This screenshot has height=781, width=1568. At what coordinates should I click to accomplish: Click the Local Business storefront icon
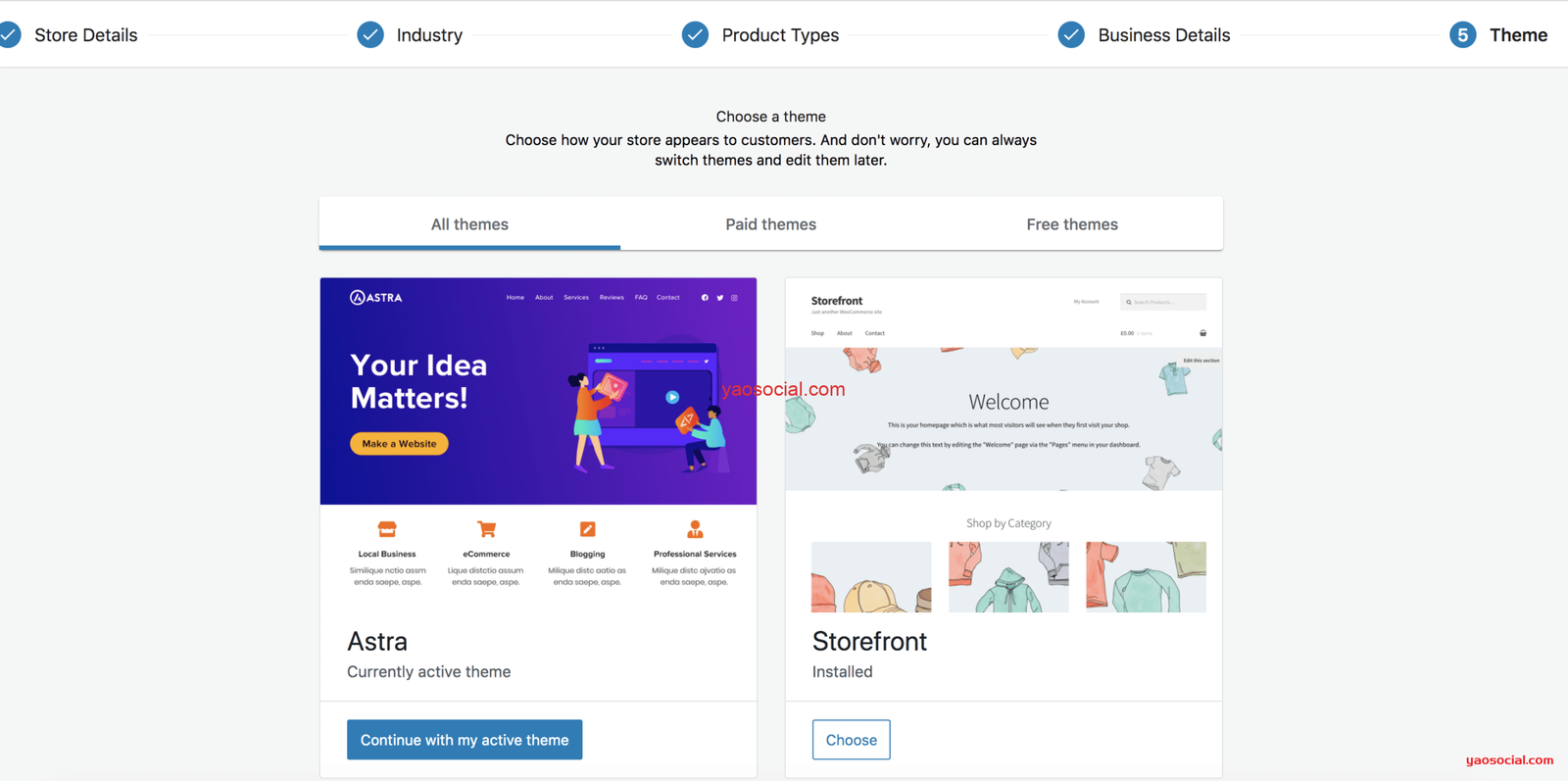pos(387,529)
